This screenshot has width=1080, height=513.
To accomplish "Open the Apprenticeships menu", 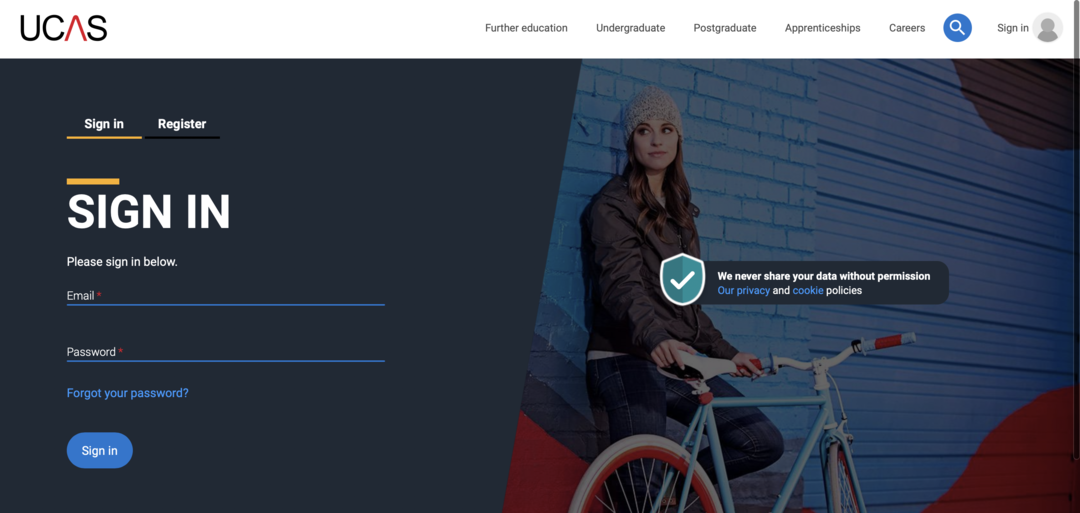I will pos(822,28).
